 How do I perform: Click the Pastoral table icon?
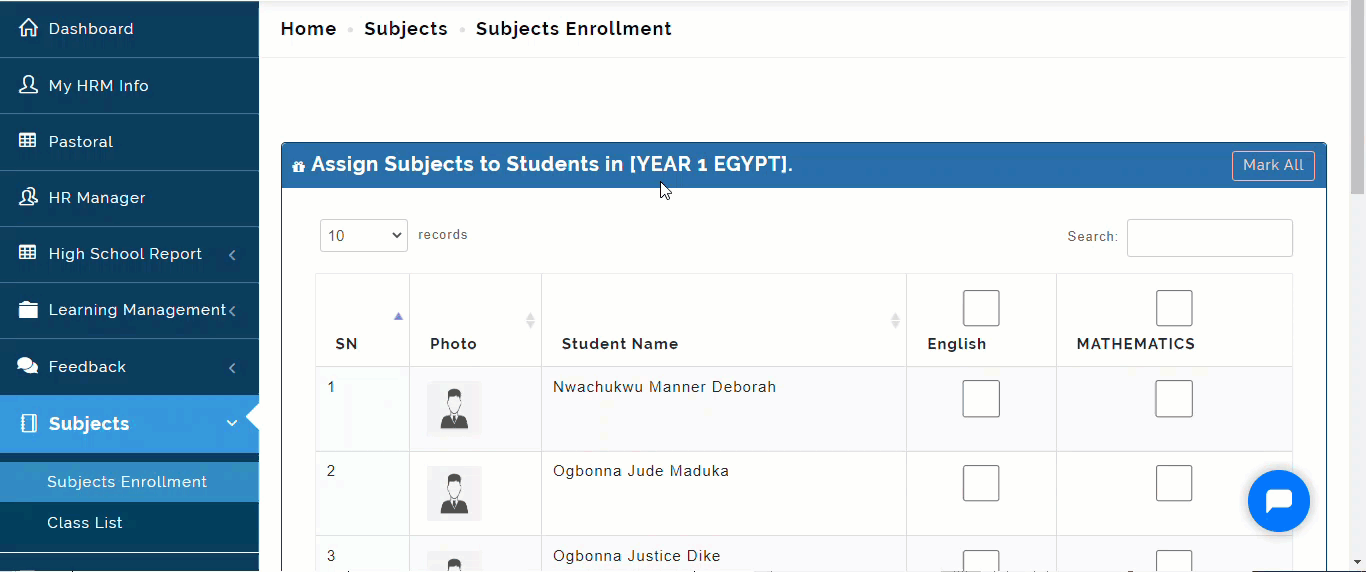point(28,141)
